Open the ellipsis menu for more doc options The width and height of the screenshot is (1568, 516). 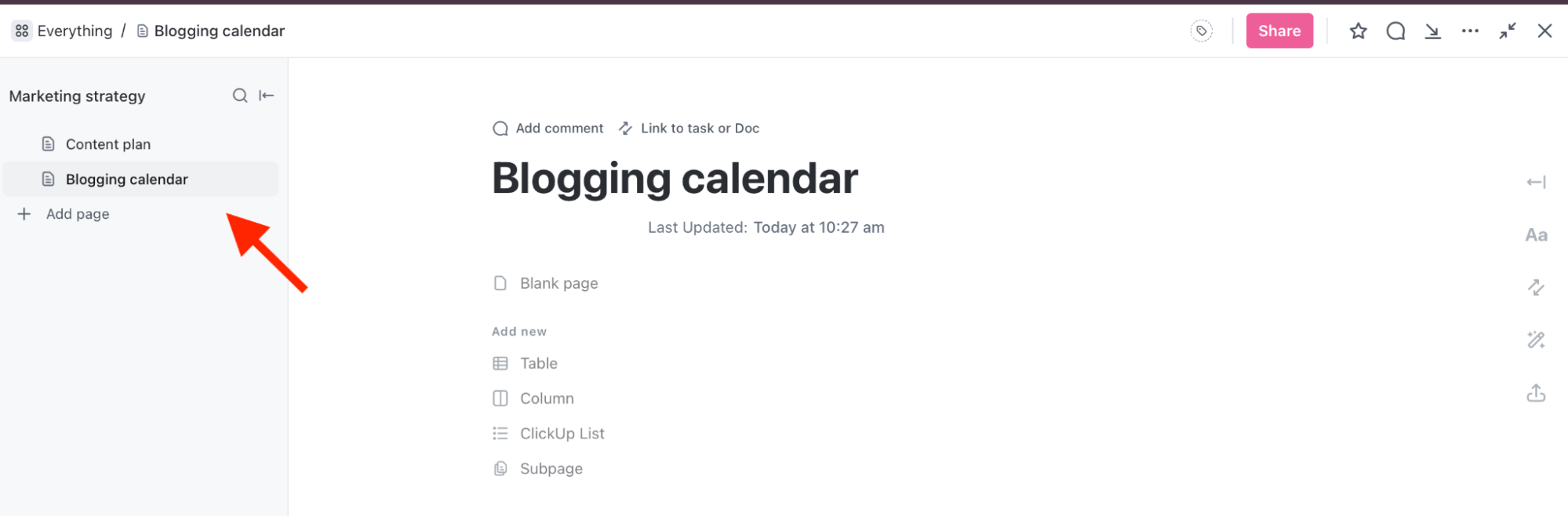1470,31
